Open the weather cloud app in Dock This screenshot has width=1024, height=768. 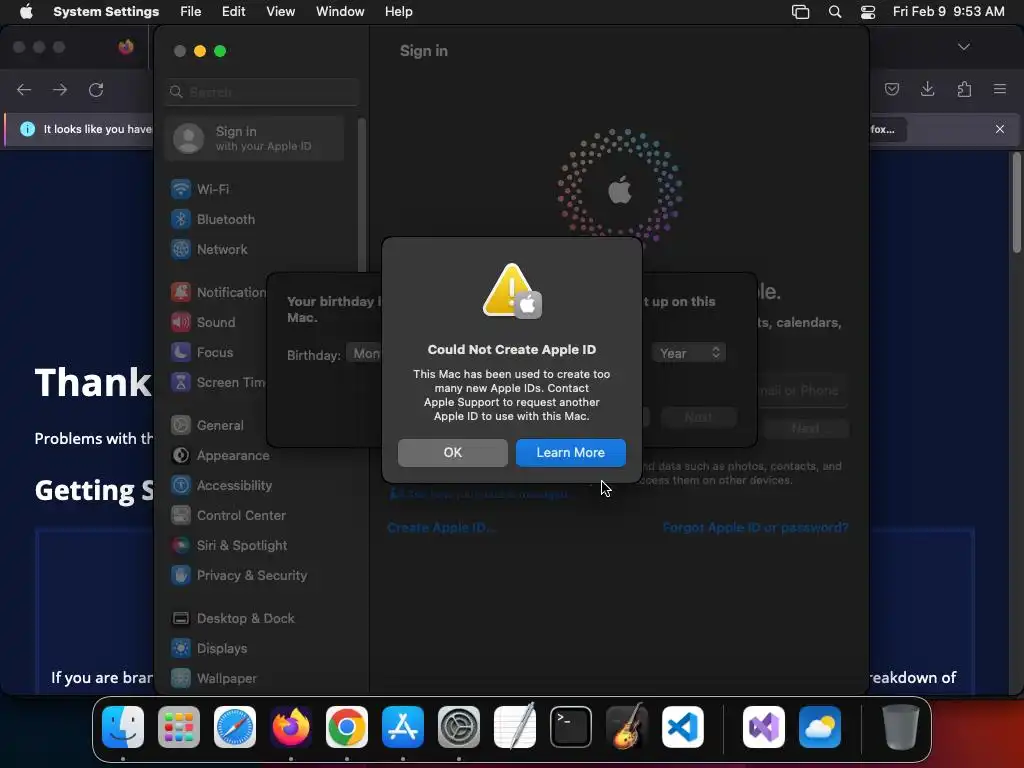click(820, 727)
